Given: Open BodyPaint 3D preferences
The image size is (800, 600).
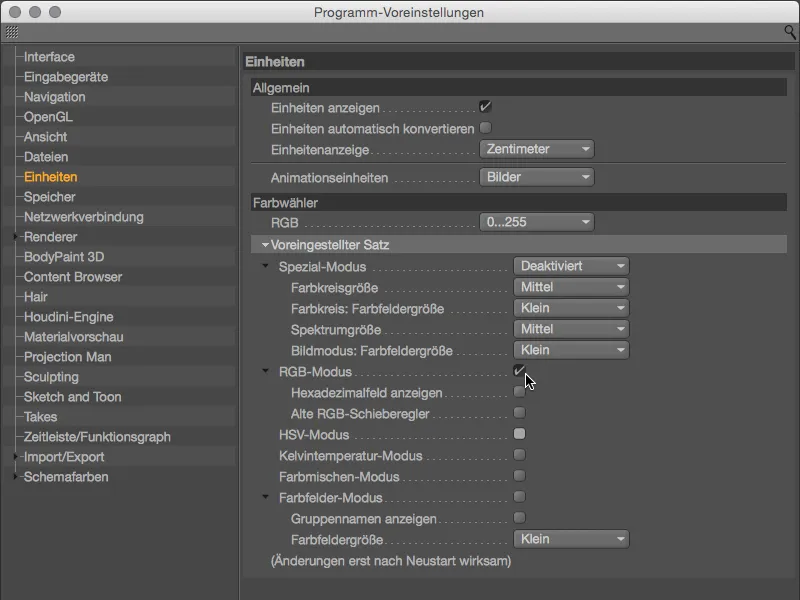Looking at the screenshot, I should (x=64, y=257).
